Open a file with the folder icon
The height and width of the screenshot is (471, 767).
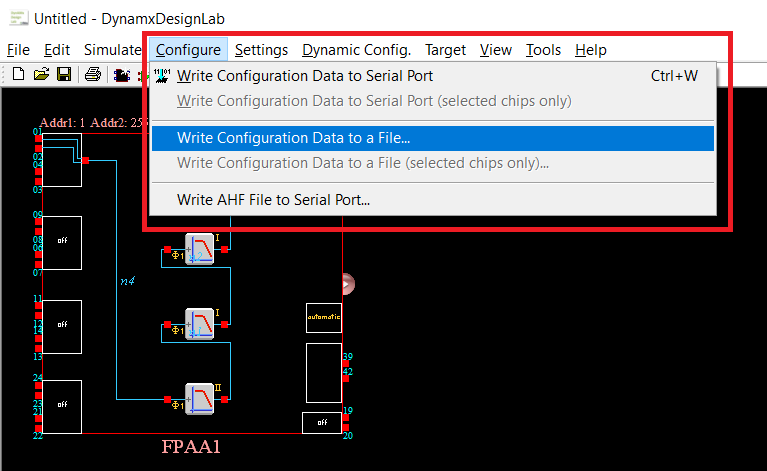pyautogui.click(x=41, y=75)
